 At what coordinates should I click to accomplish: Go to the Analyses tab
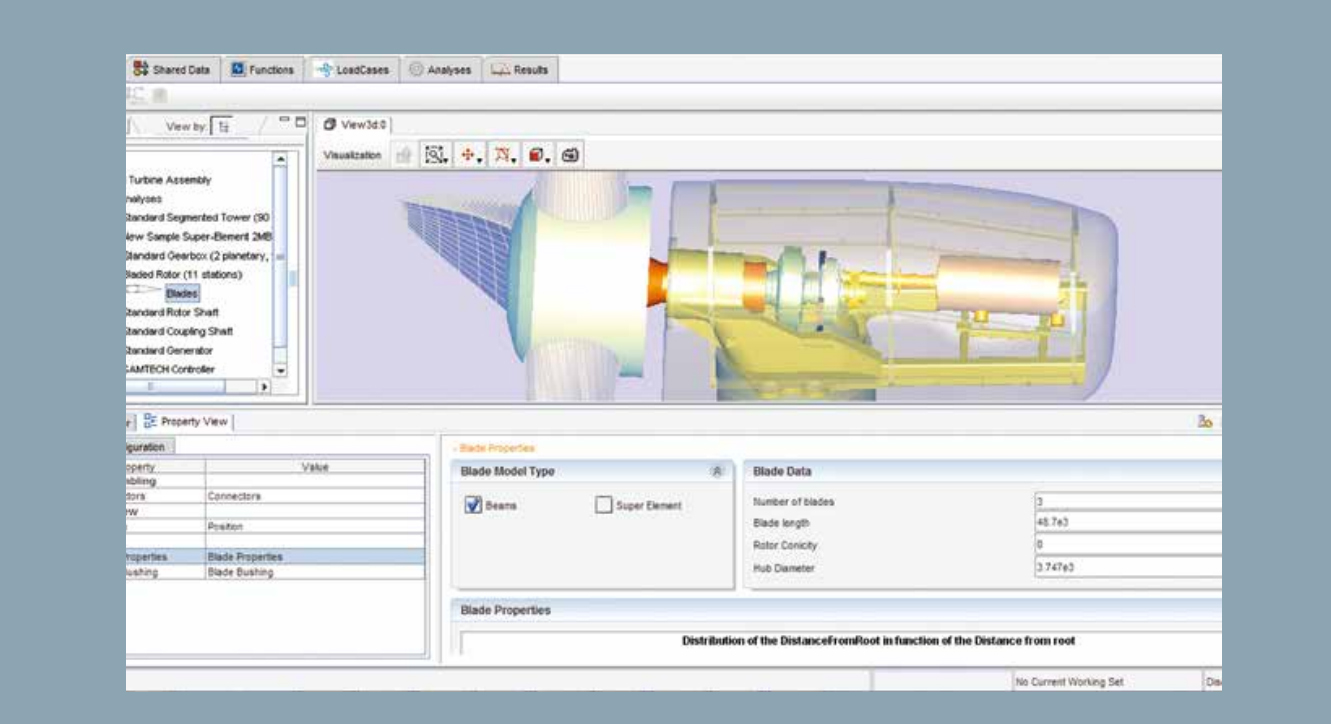[x=440, y=70]
